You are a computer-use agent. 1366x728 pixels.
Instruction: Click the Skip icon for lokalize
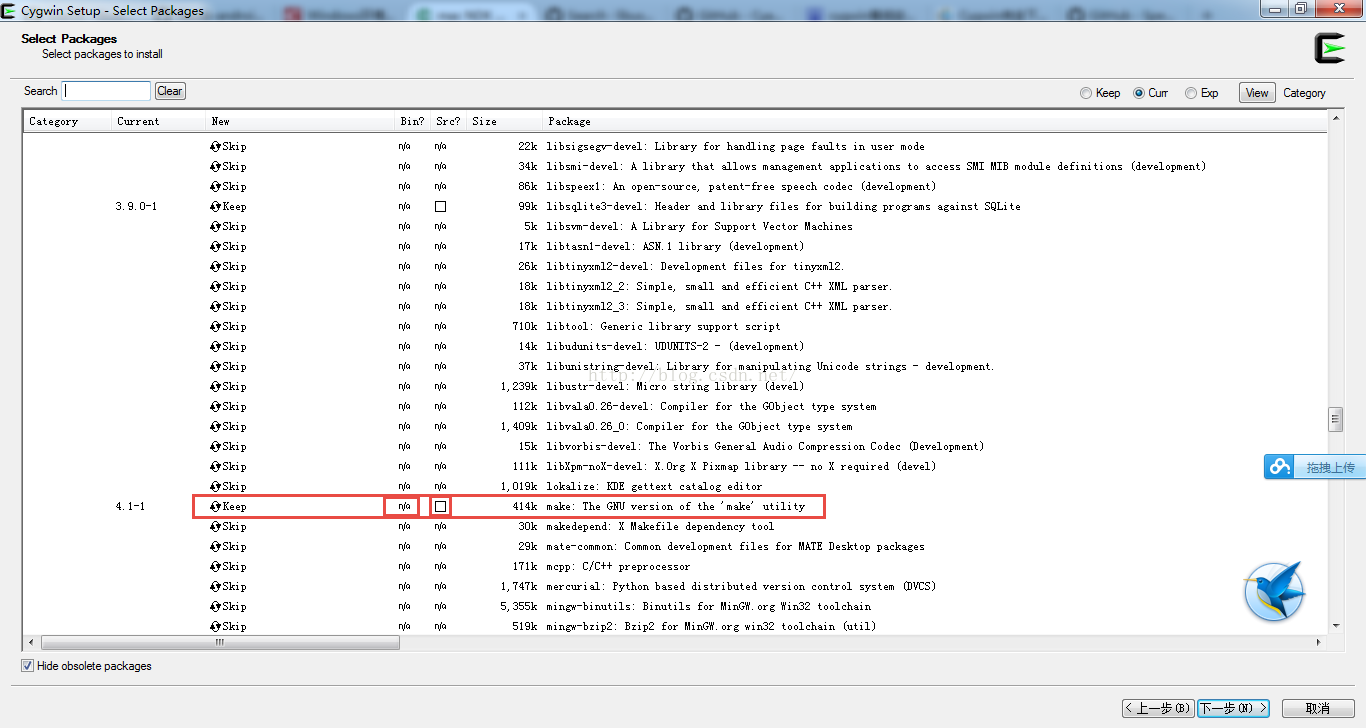[215, 486]
